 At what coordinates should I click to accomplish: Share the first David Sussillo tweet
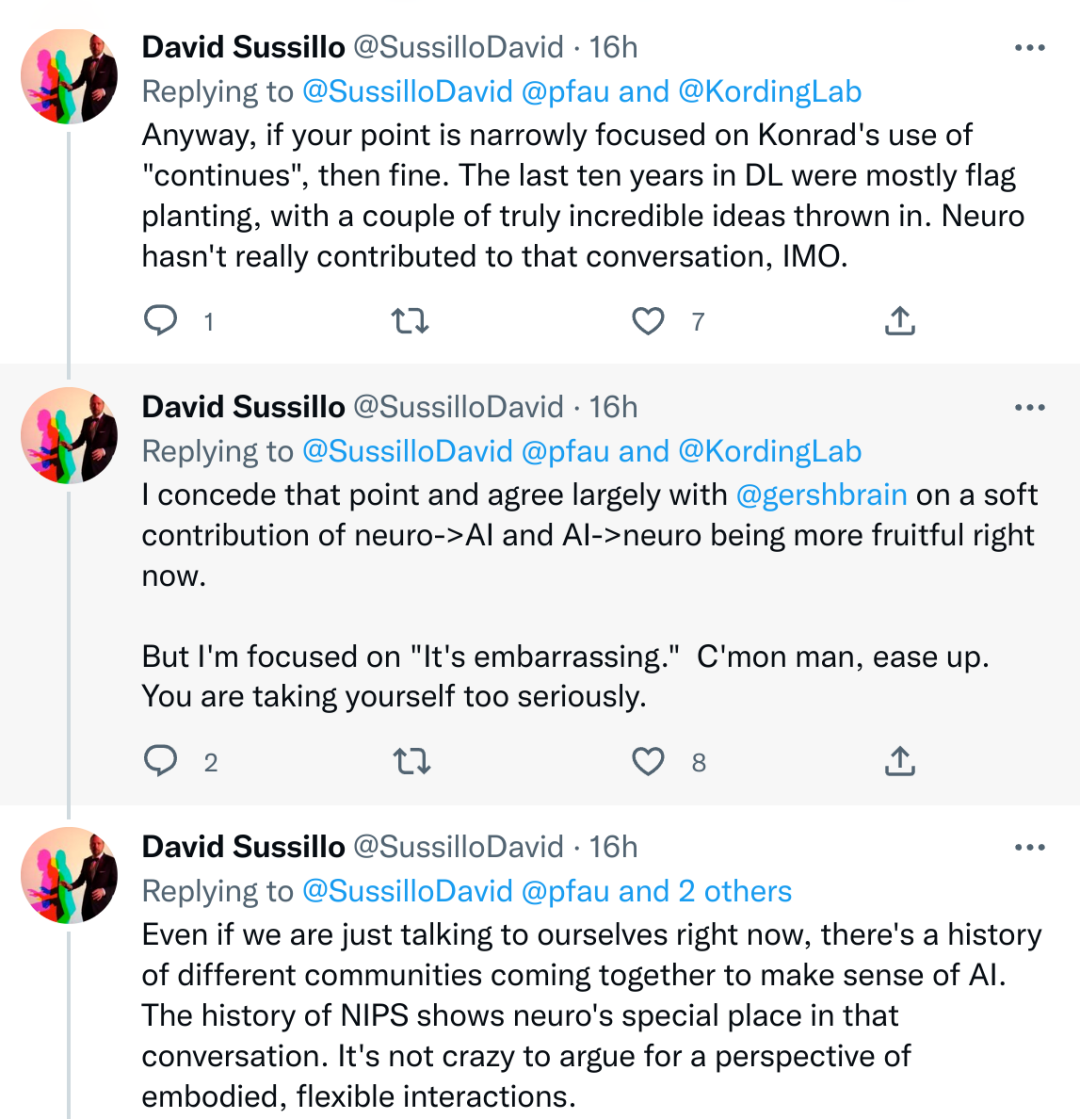click(900, 320)
